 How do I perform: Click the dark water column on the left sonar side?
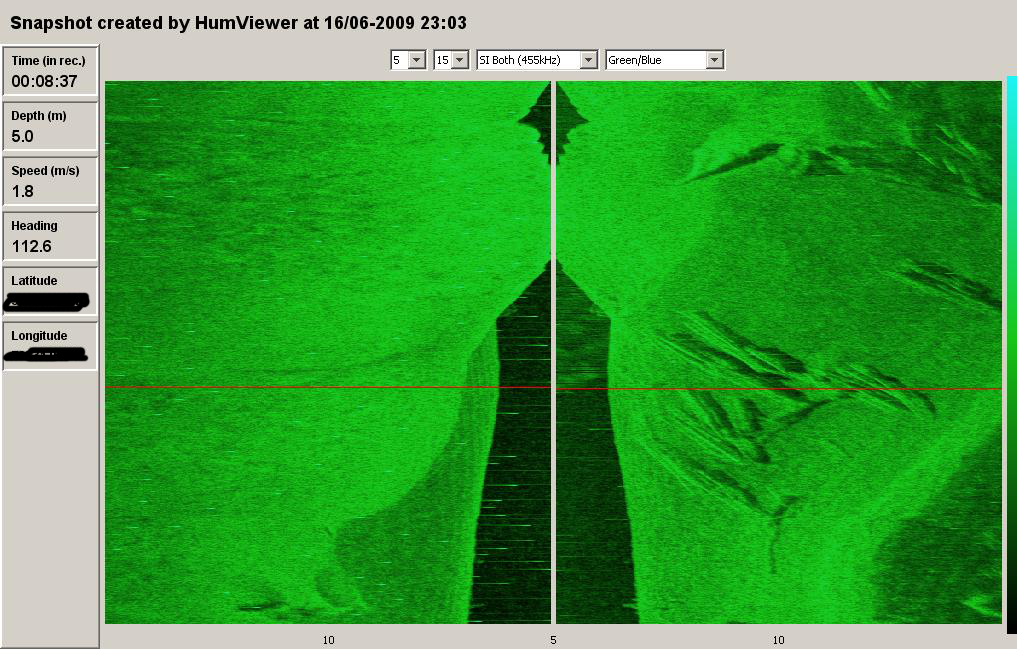pyautogui.click(x=515, y=500)
